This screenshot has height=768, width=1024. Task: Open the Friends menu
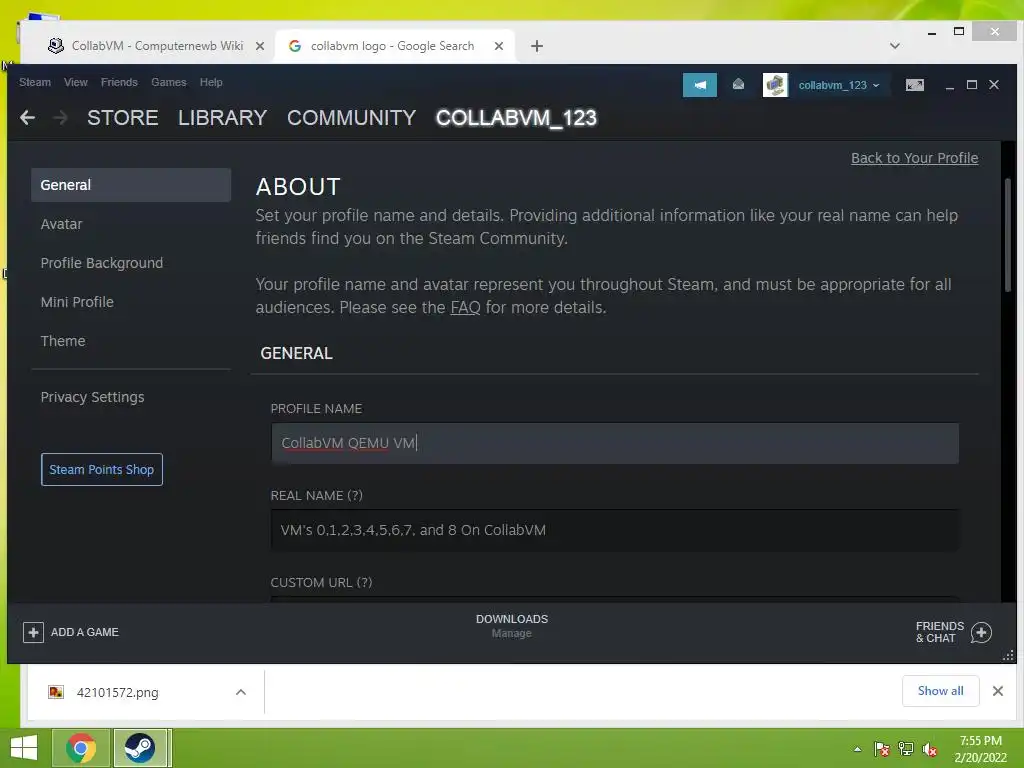pos(119,82)
